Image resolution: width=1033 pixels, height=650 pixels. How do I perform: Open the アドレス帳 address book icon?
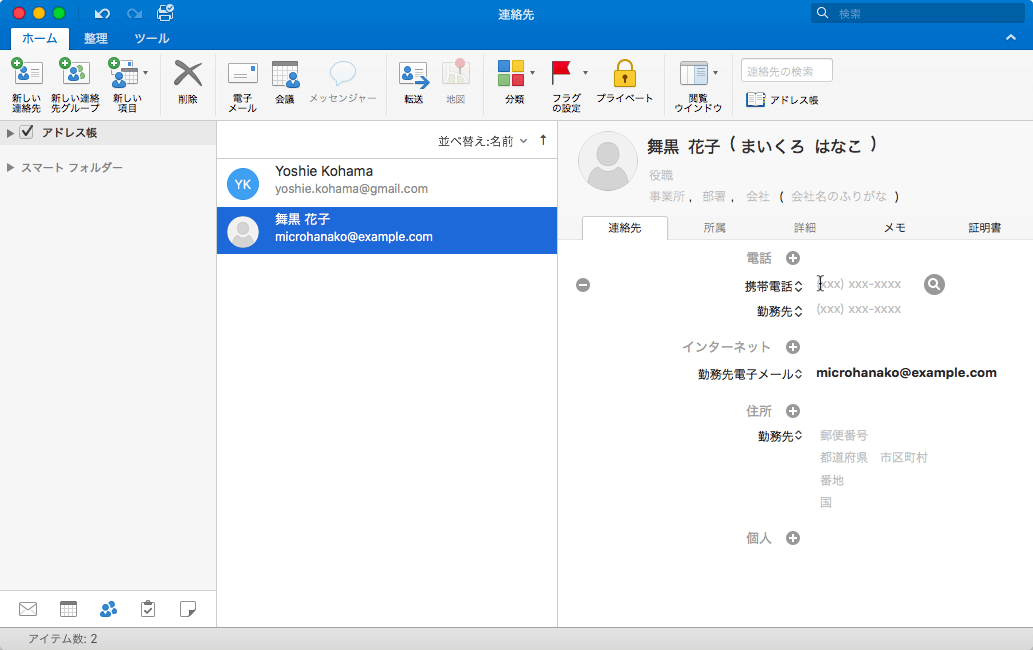click(755, 99)
